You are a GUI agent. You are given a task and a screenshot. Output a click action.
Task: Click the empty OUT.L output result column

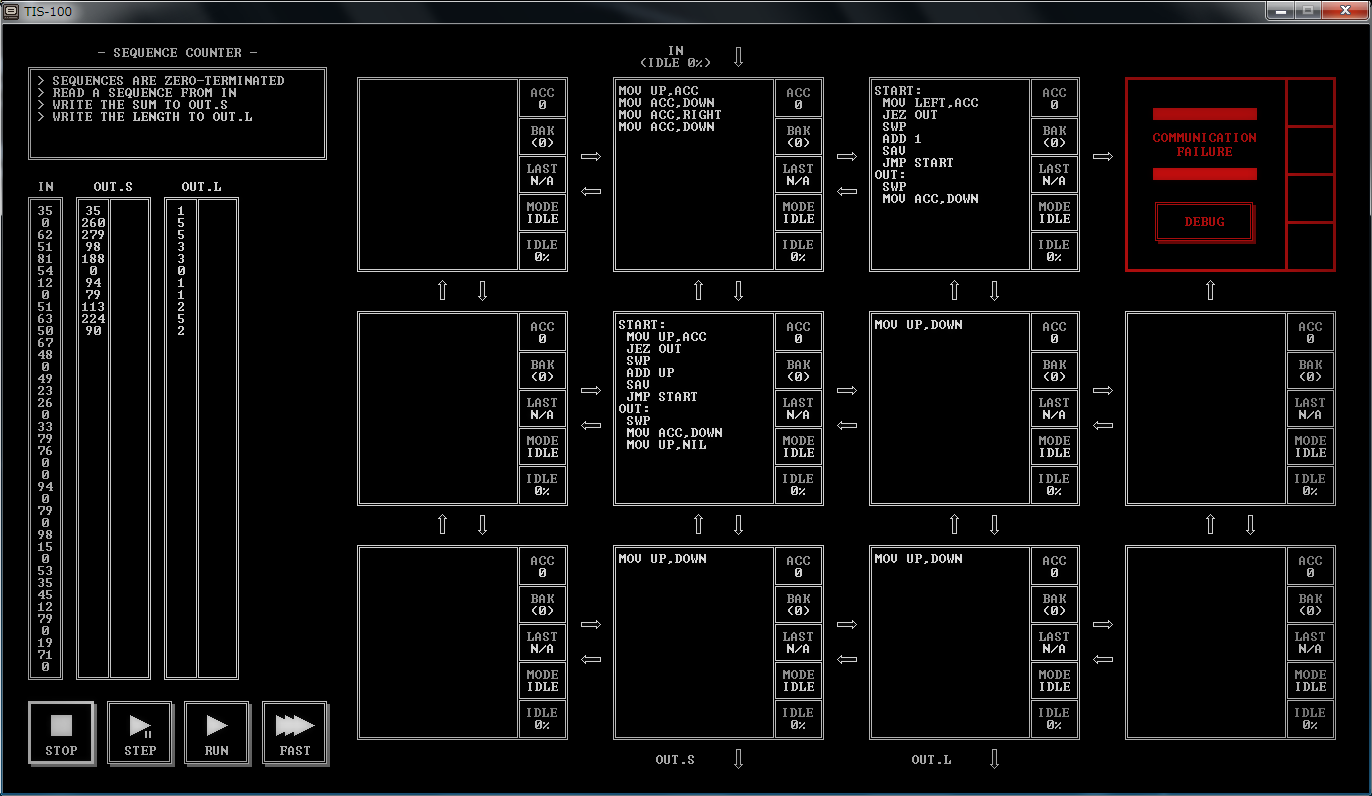click(217, 438)
